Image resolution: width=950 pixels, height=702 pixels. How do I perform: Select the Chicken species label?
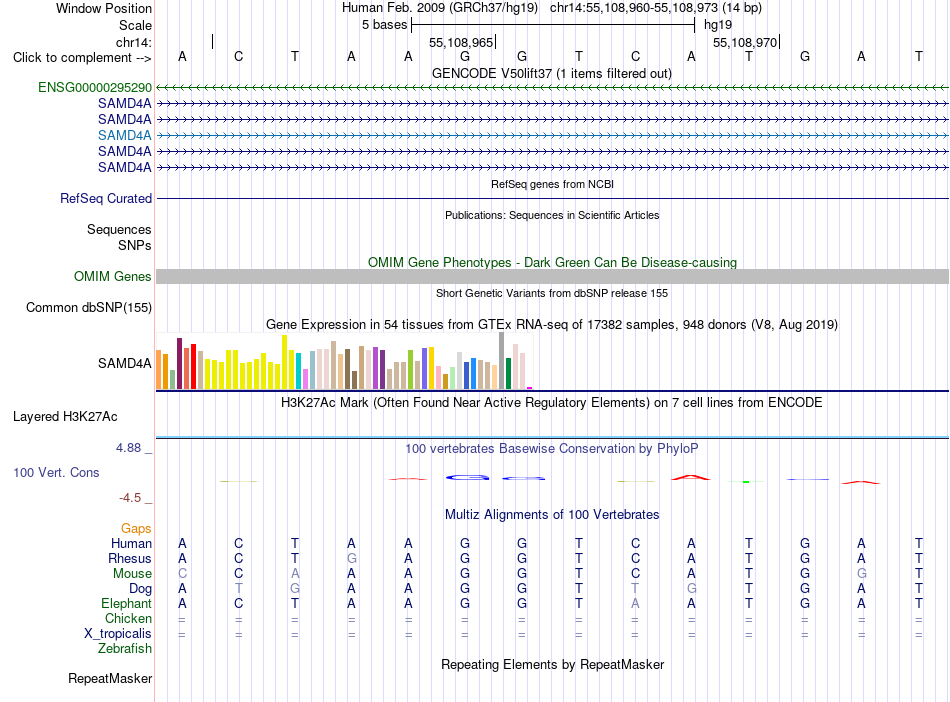point(128,618)
